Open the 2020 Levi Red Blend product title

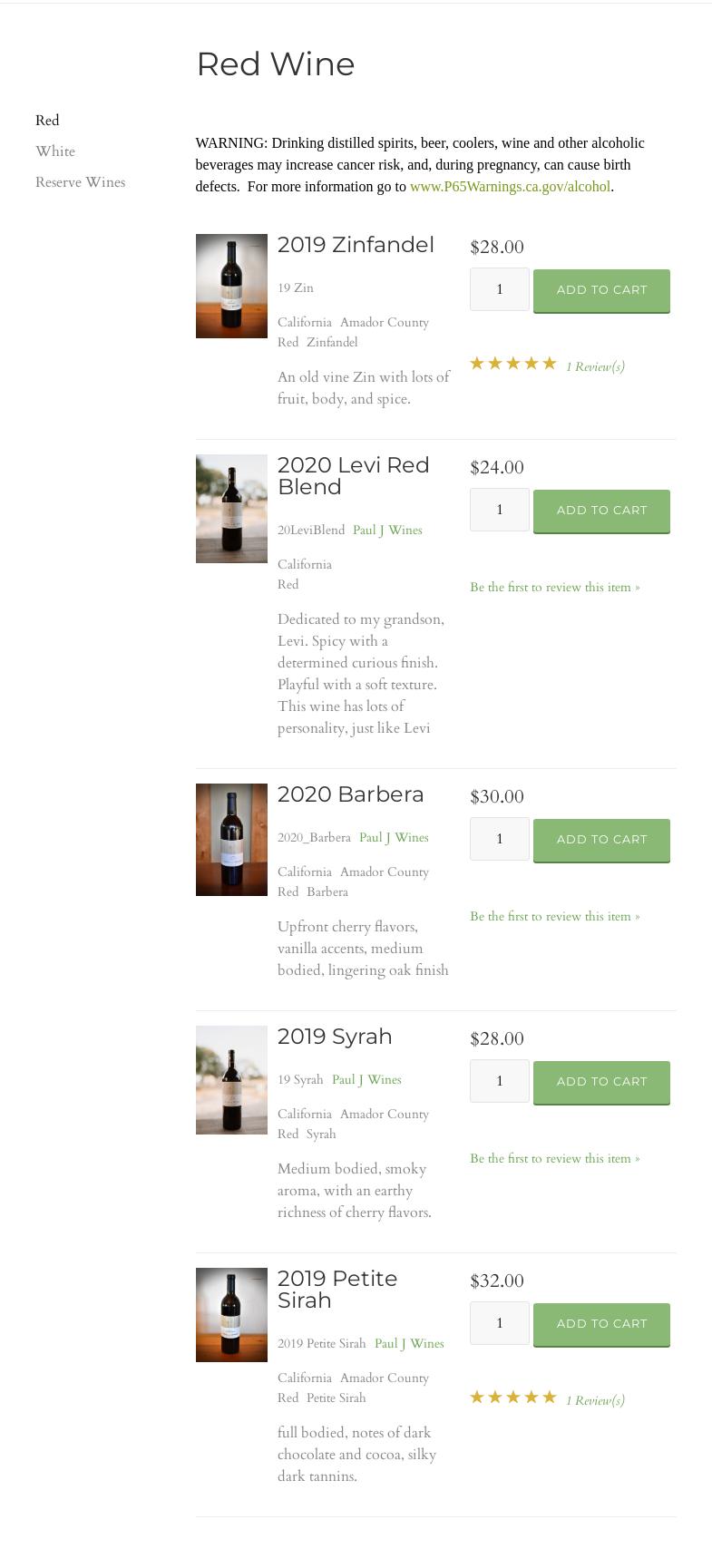[353, 475]
